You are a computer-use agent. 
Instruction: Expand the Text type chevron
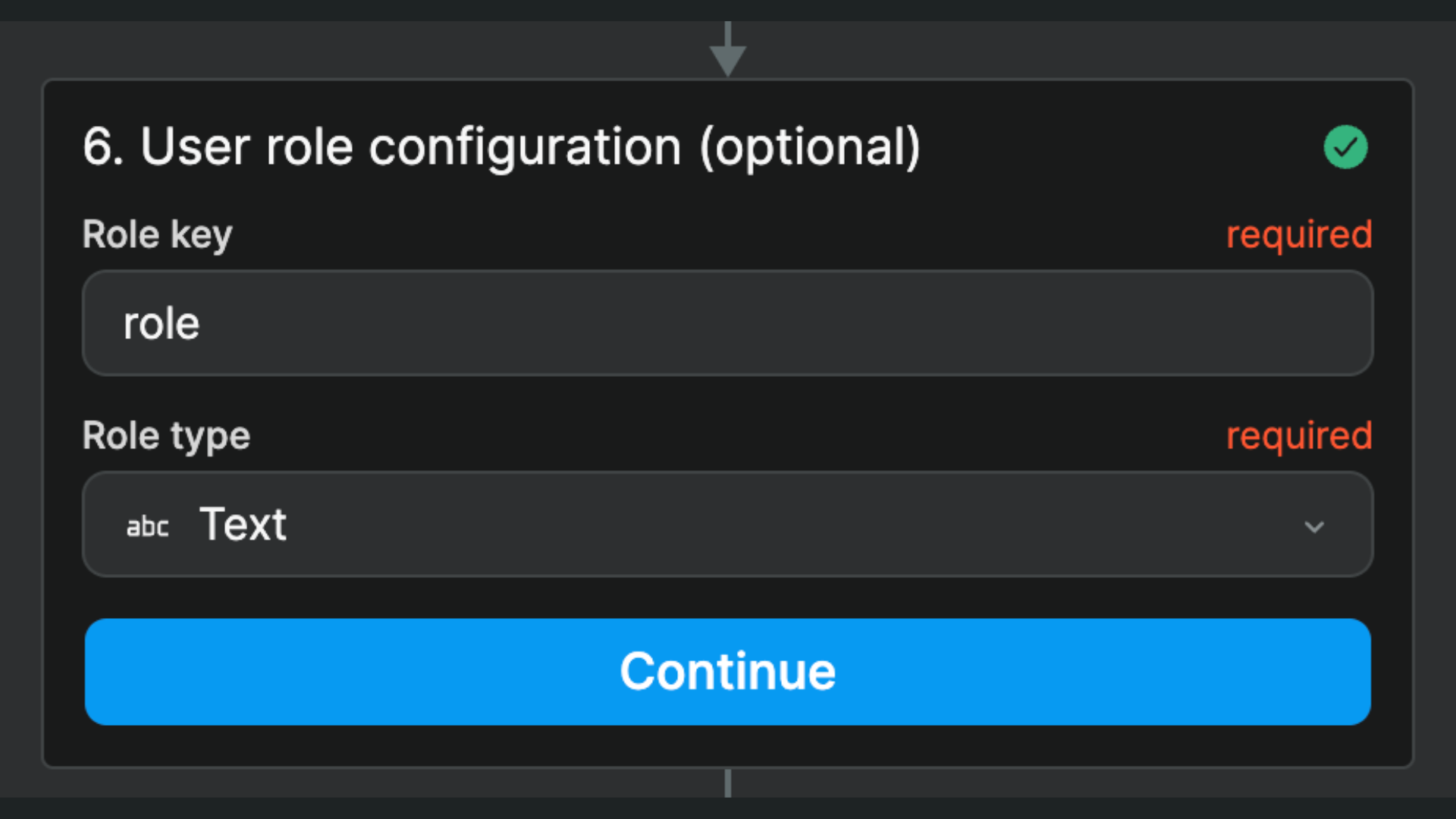click(1316, 526)
